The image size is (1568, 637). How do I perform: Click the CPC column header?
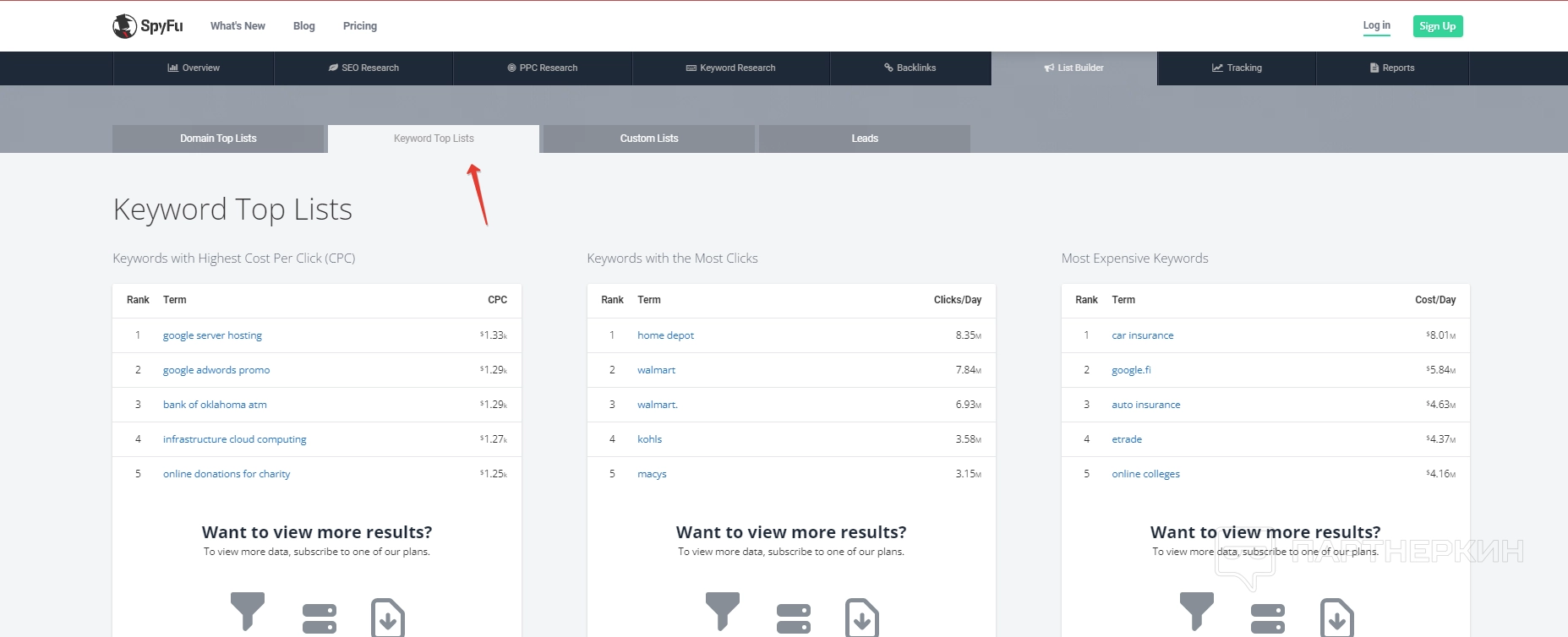coord(497,300)
